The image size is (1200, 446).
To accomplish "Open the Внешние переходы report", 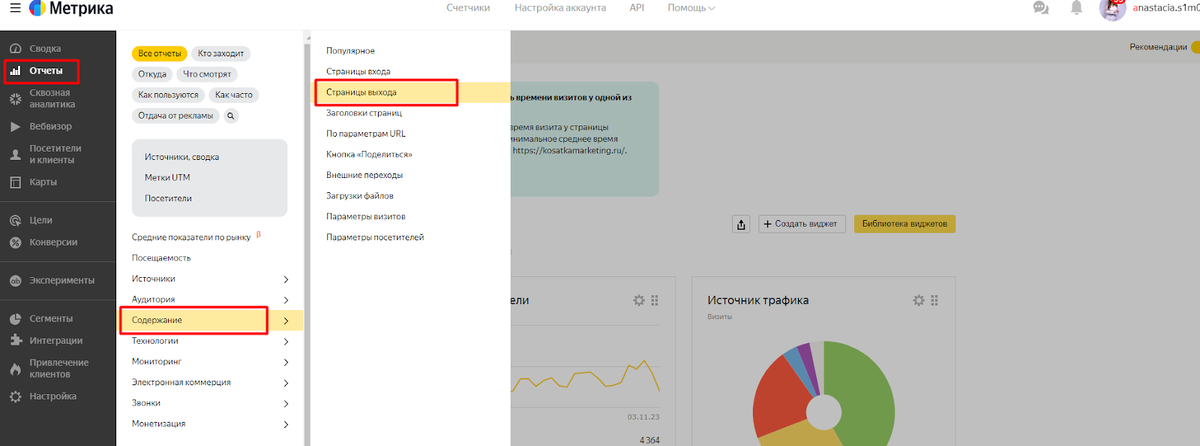I will coord(364,175).
